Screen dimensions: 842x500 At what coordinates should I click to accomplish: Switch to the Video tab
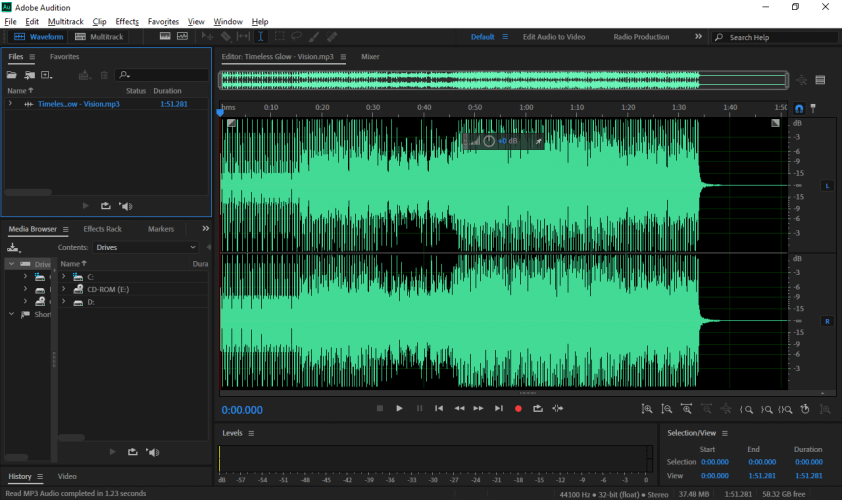pos(67,476)
